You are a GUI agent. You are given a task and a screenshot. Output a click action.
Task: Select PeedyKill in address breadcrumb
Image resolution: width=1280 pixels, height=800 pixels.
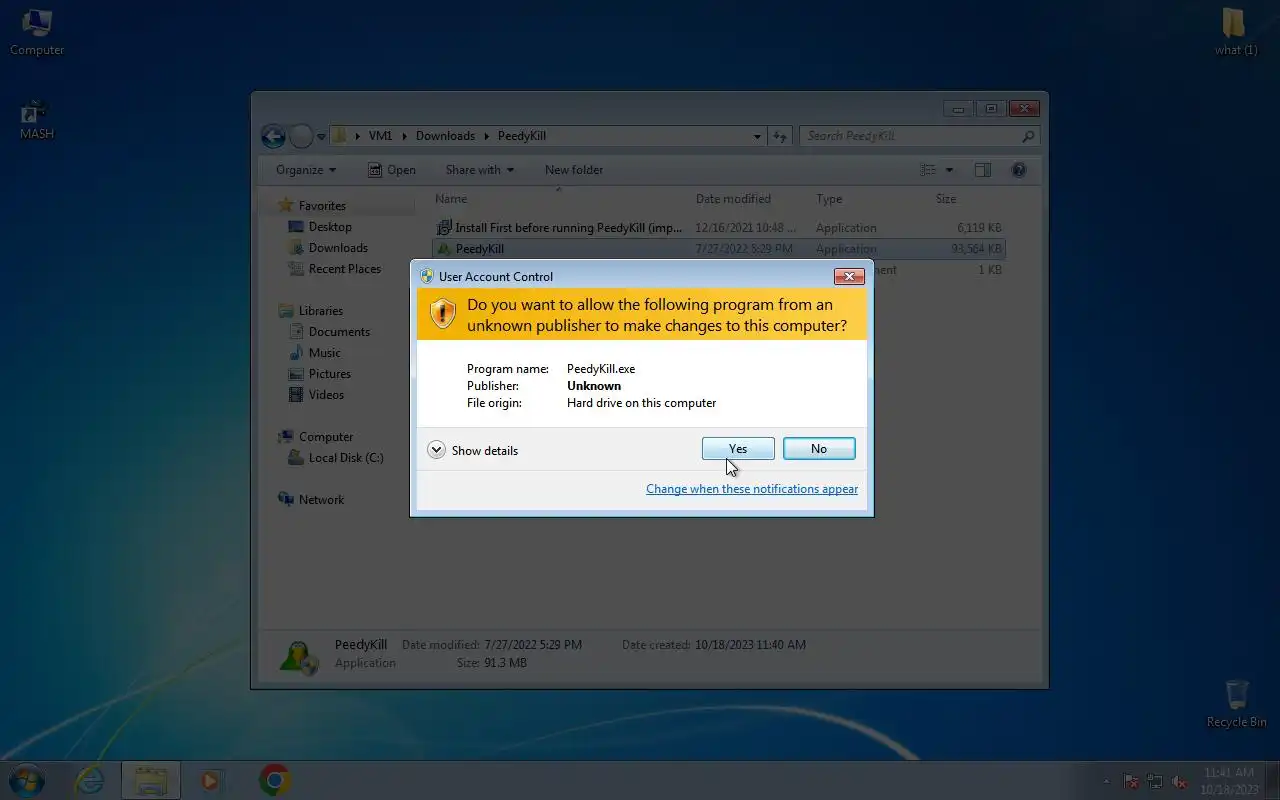pyautogui.click(x=522, y=136)
